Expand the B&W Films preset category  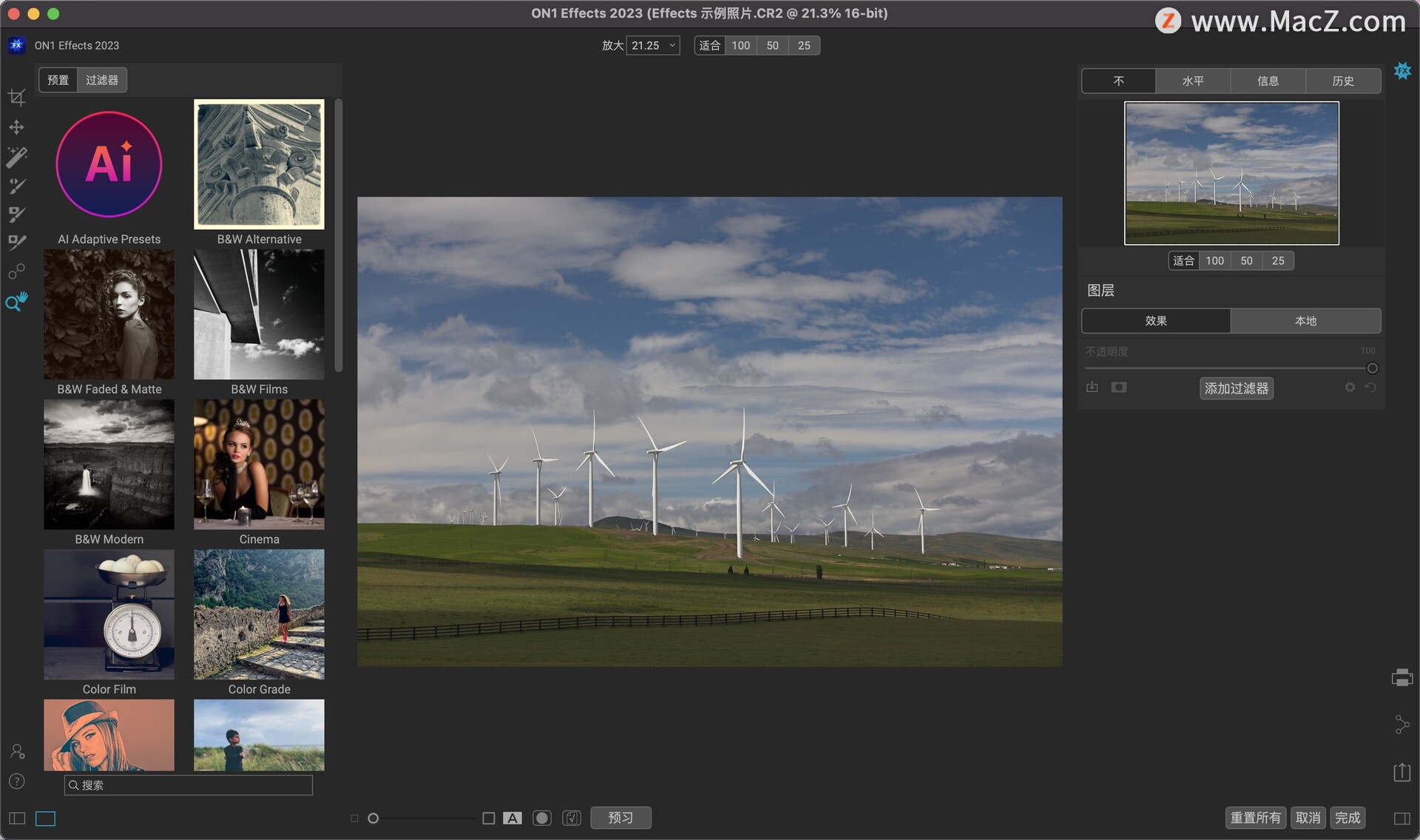259,314
